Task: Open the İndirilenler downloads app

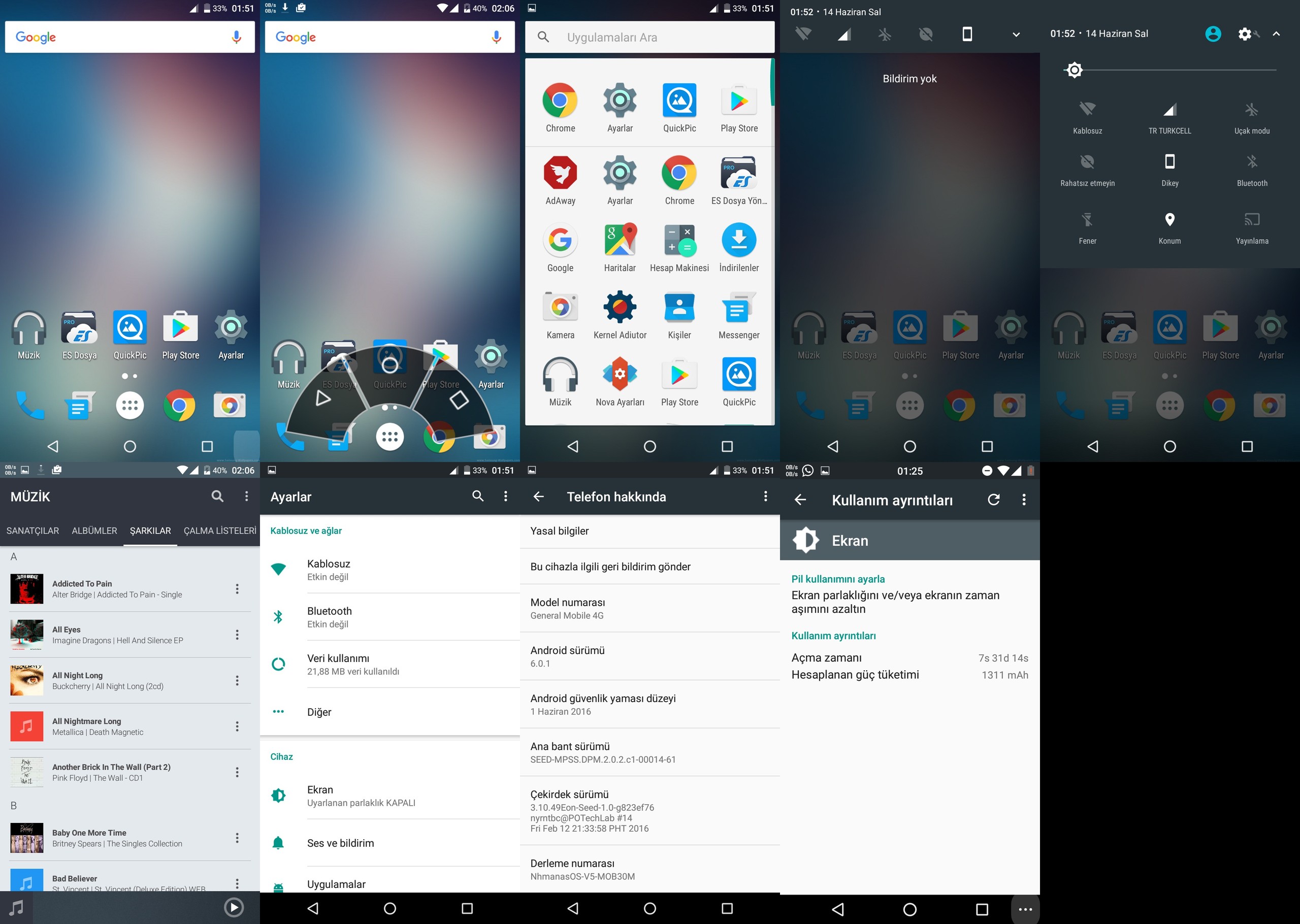Action: point(738,240)
